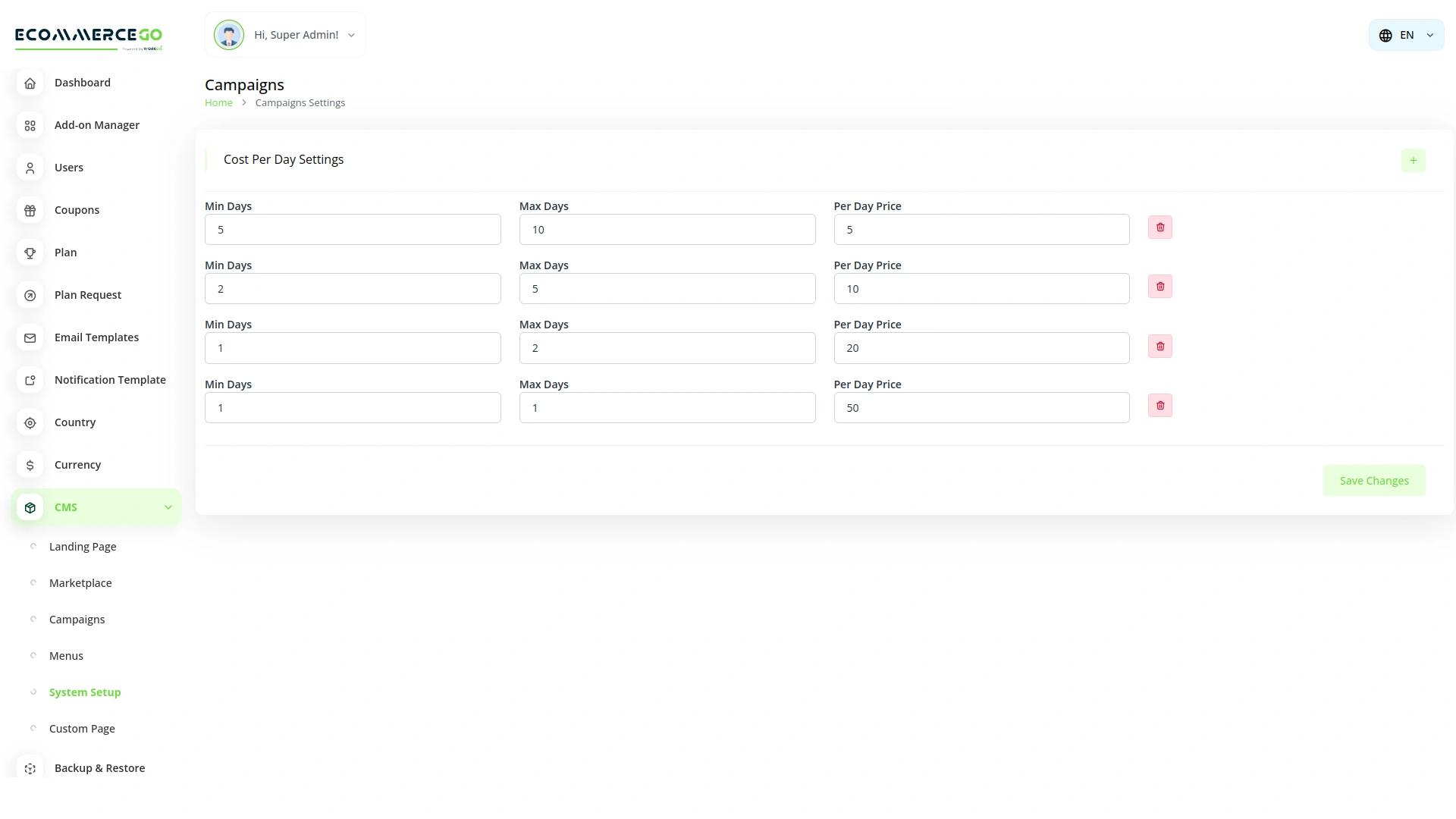The height and width of the screenshot is (819, 1456).
Task: Click the Plan trophy icon
Action: tap(30, 253)
